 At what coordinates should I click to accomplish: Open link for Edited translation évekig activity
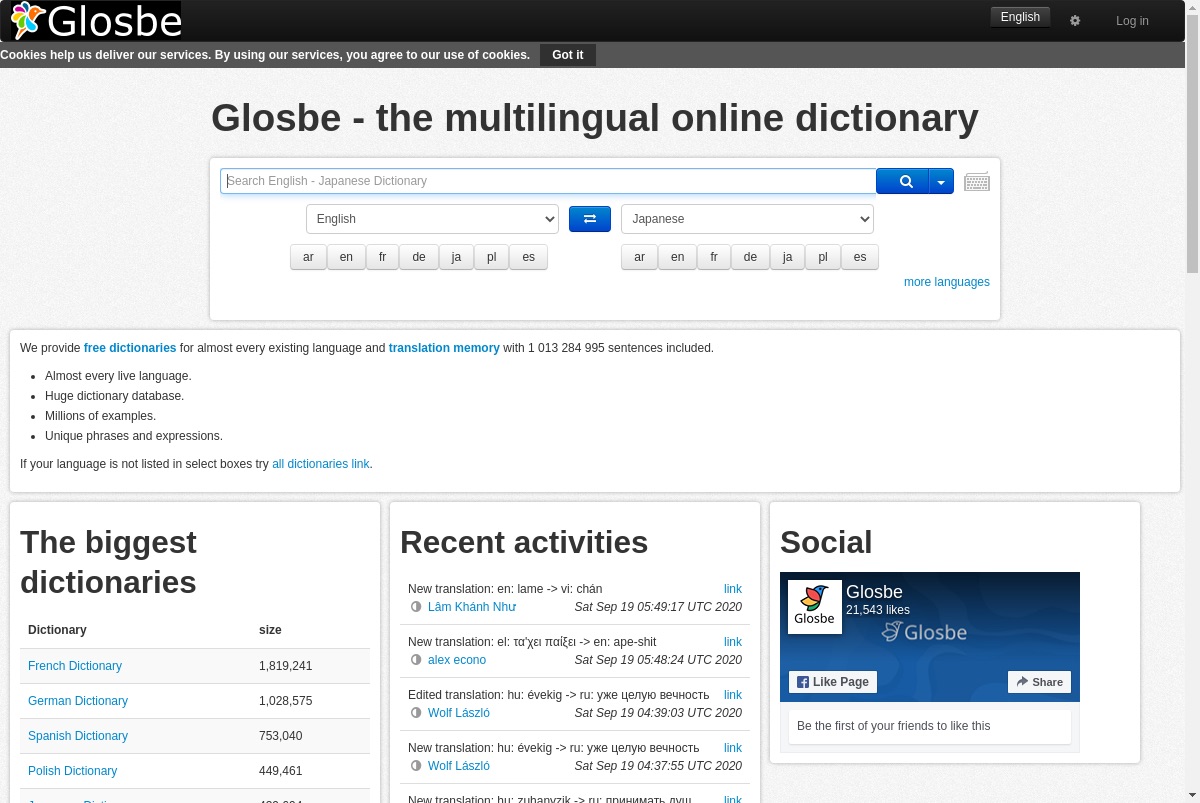click(x=733, y=695)
